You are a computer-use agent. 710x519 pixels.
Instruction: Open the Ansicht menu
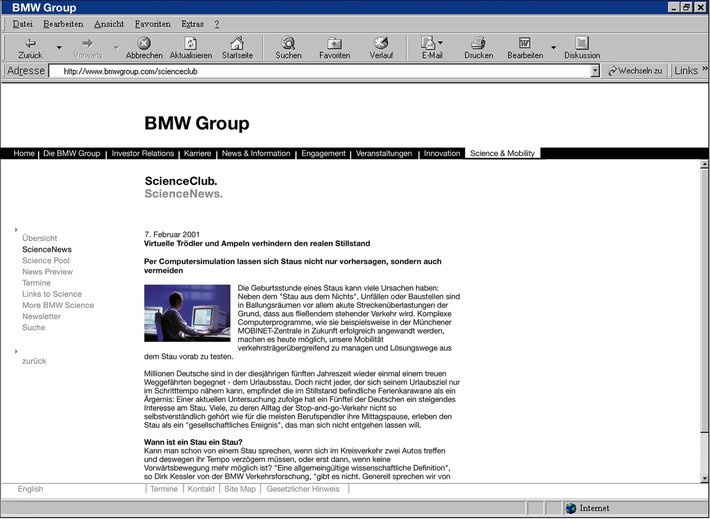109,23
